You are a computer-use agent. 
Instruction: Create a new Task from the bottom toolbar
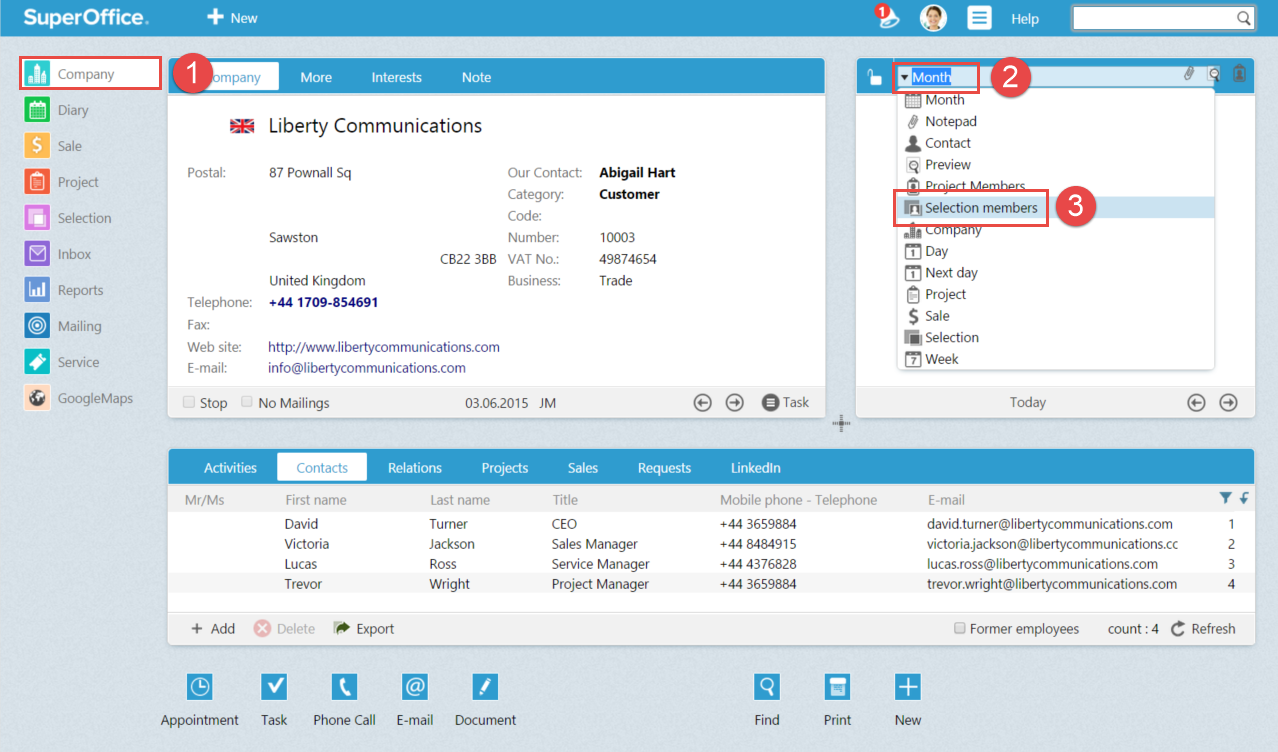coord(274,700)
